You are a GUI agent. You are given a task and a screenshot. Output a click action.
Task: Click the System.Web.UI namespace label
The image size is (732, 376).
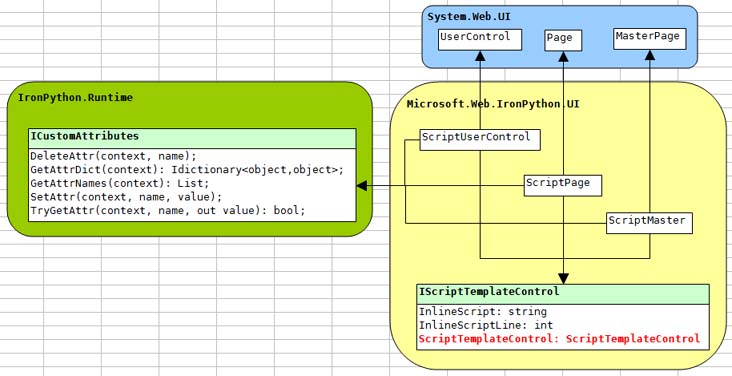(x=469, y=17)
